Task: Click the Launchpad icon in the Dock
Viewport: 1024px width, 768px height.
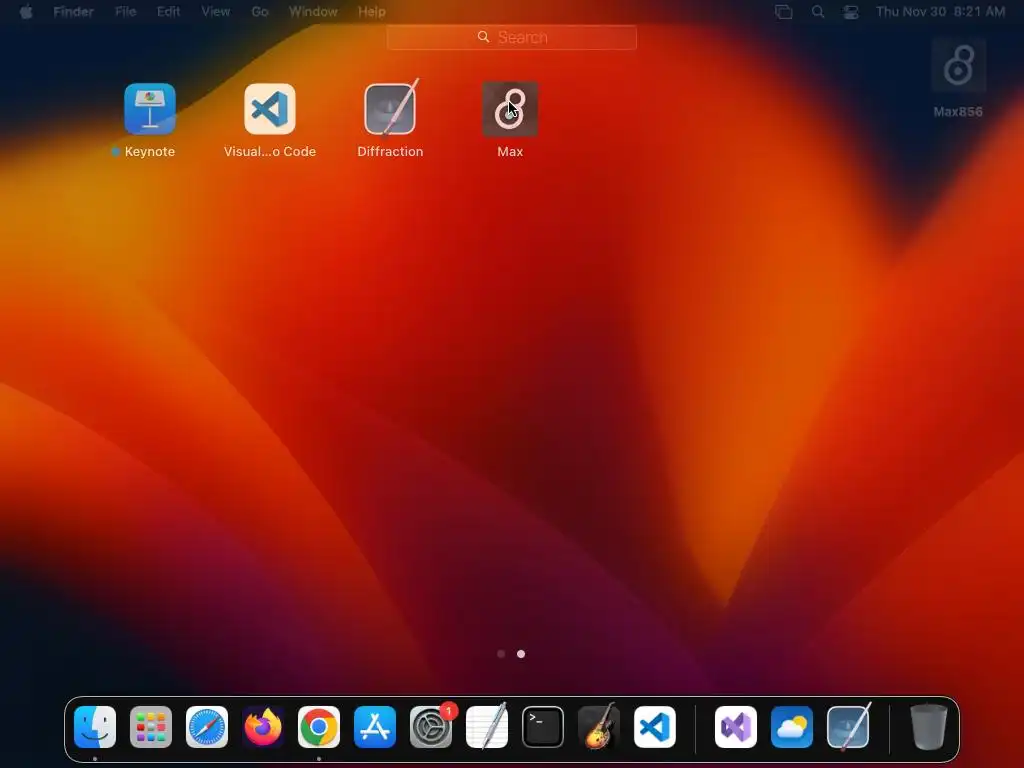Action: [x=151, y=727]
